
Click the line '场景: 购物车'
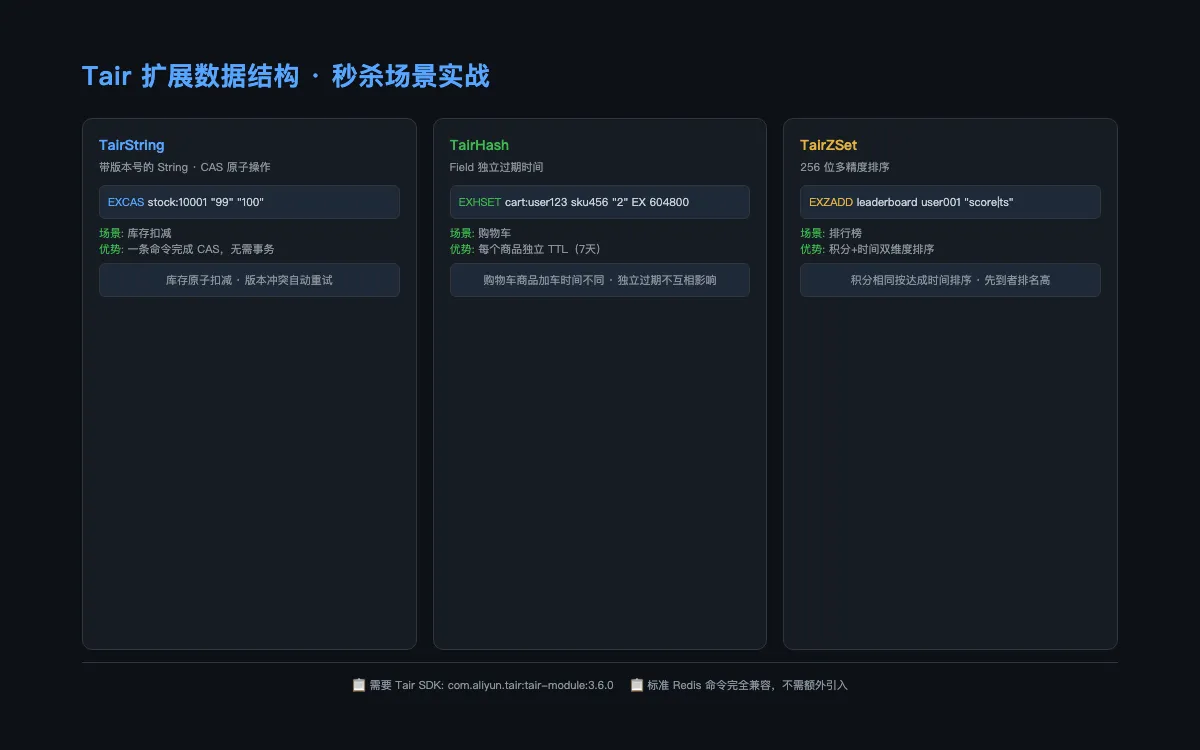coord(480,233)
